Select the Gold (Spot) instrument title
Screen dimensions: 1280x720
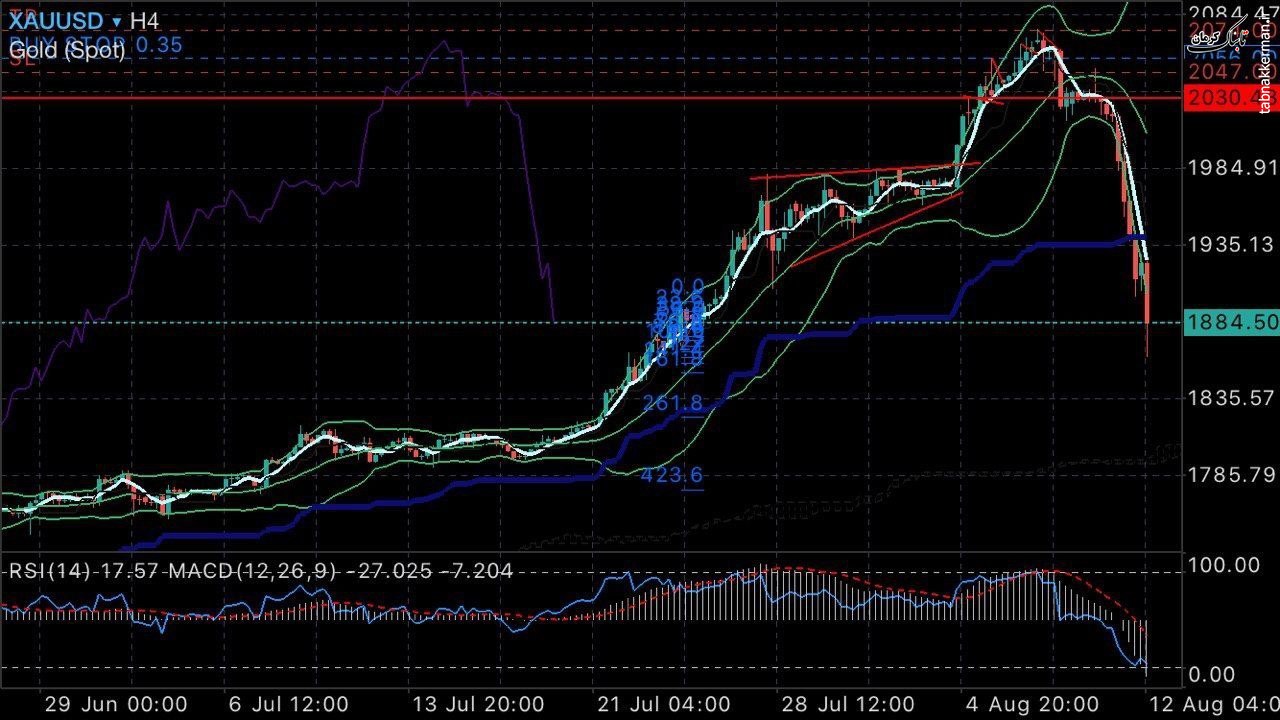[67, 50]
